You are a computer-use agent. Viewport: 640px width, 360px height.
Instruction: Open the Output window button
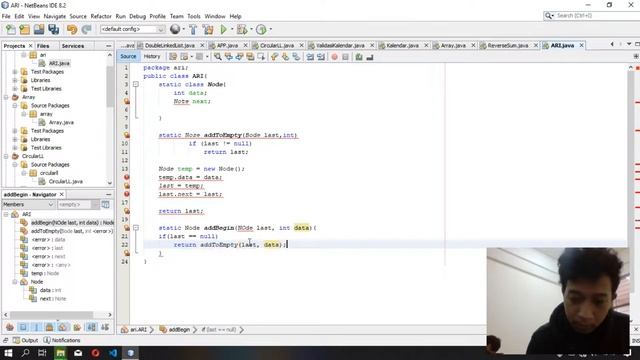[25, 340]
